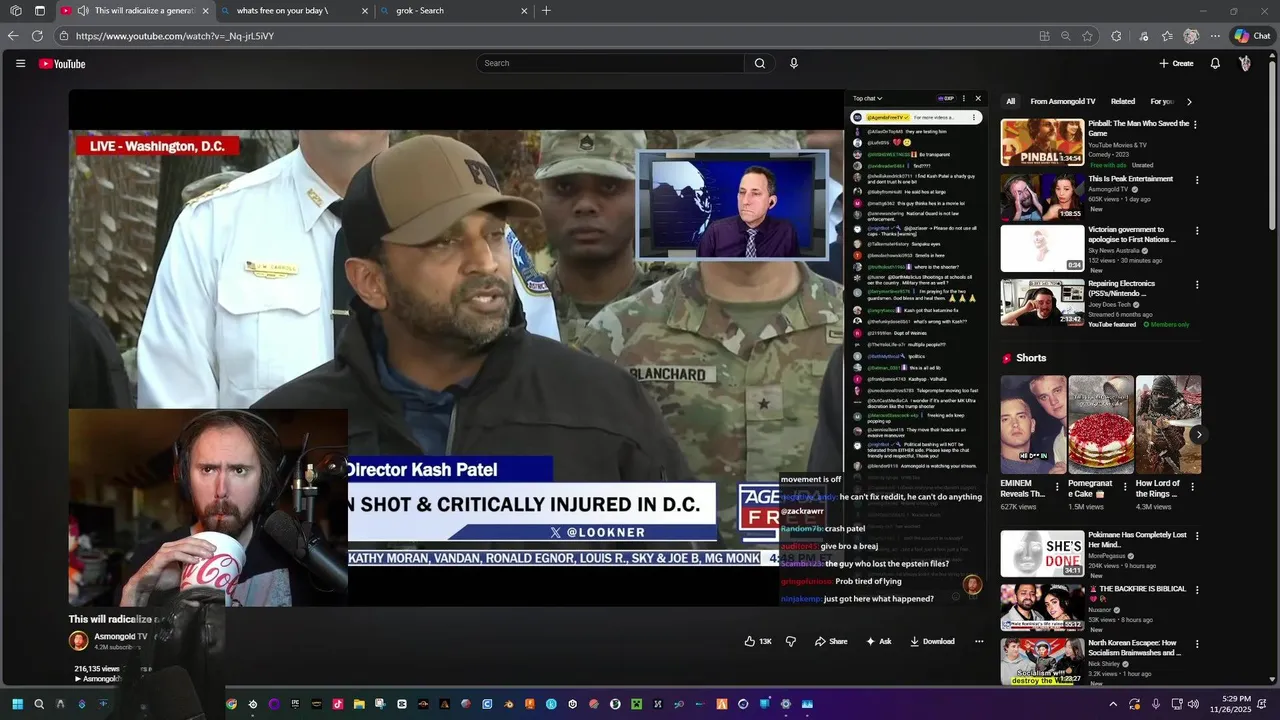
Task: Close the 'grok - Search' tab
Action: coord(524,11)
